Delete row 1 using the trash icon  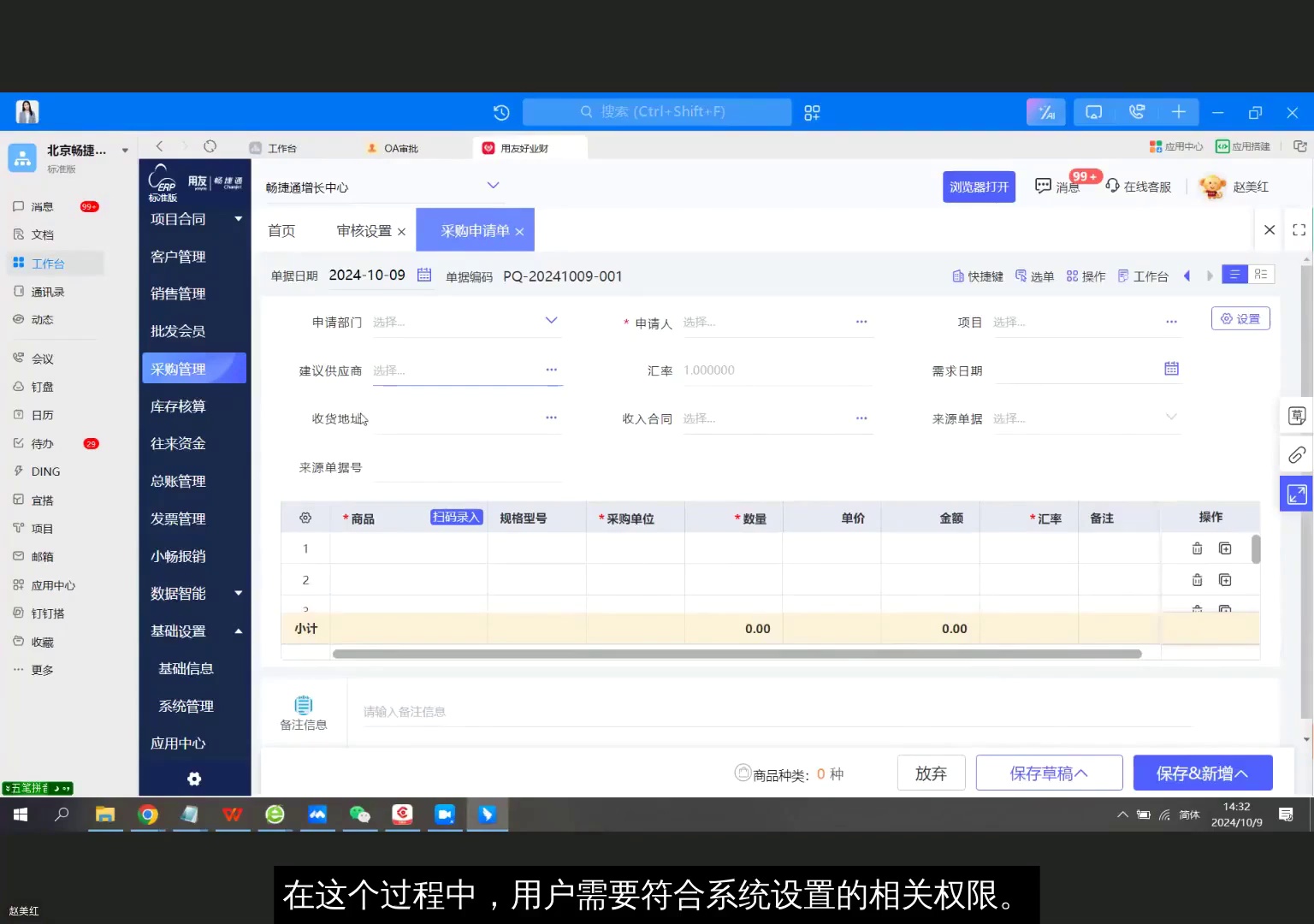click(x=1197, y=548)
